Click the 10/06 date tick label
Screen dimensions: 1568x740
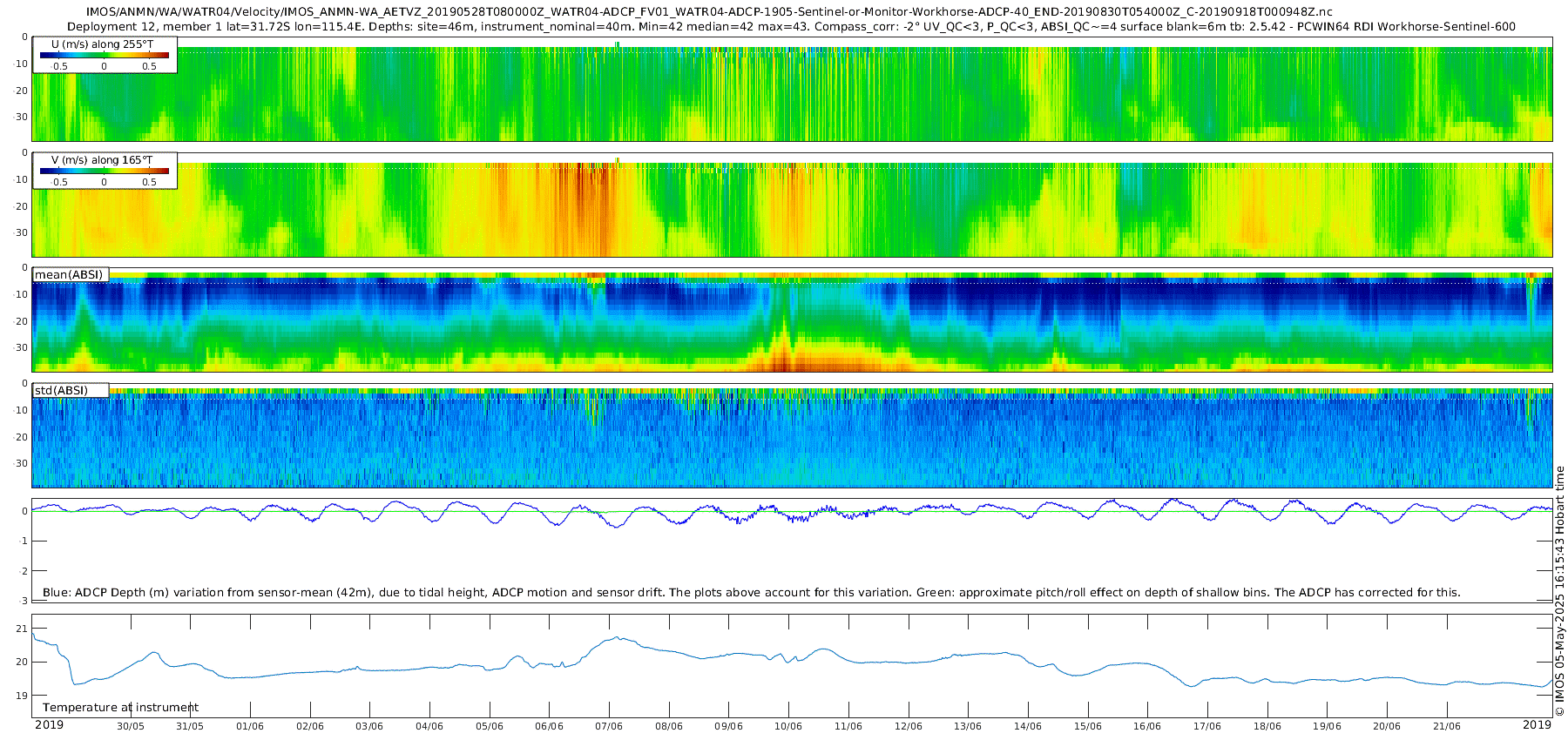coord(788,726)
